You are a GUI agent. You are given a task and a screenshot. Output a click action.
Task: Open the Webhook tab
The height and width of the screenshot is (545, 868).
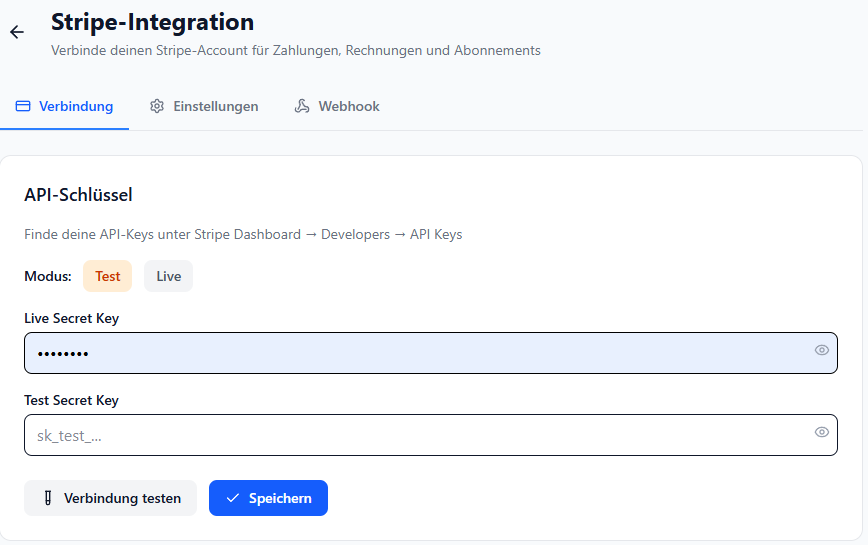point(337,106)
